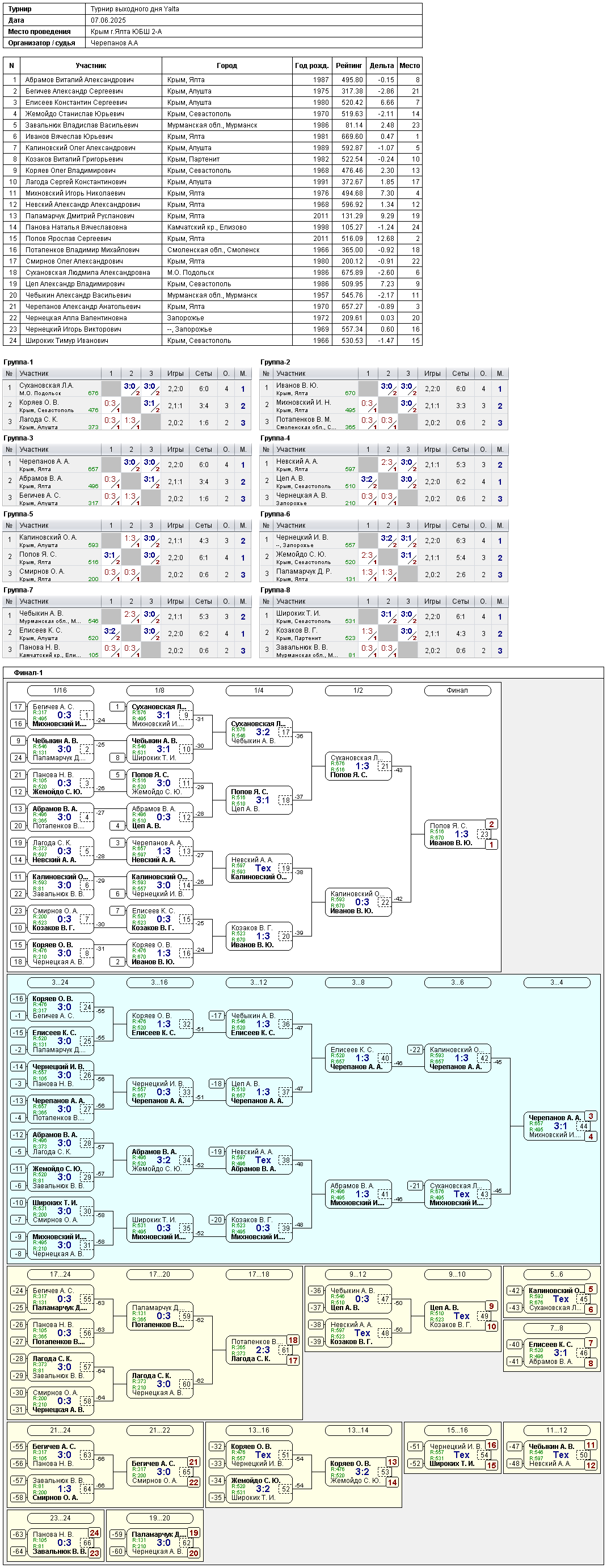Viewport: 607px width, 1568px height.
Task: Click the "11...12" round label
Action: [x=557, y=1430]
